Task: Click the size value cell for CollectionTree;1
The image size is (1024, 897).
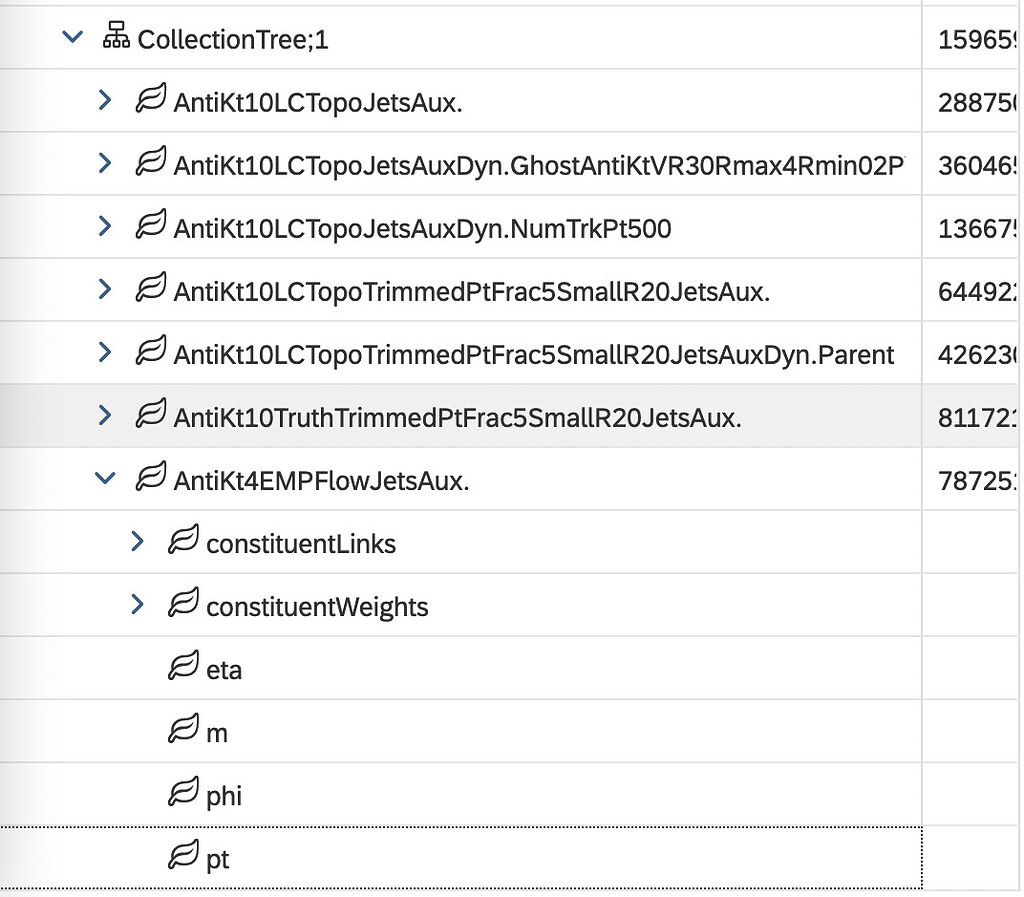Action: click(x=975, y=37)
